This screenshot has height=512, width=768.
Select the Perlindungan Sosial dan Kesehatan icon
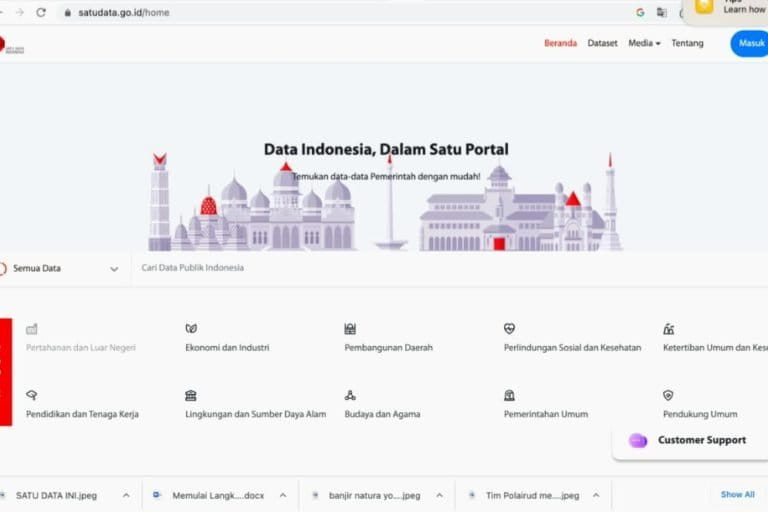tap(509, 328)
